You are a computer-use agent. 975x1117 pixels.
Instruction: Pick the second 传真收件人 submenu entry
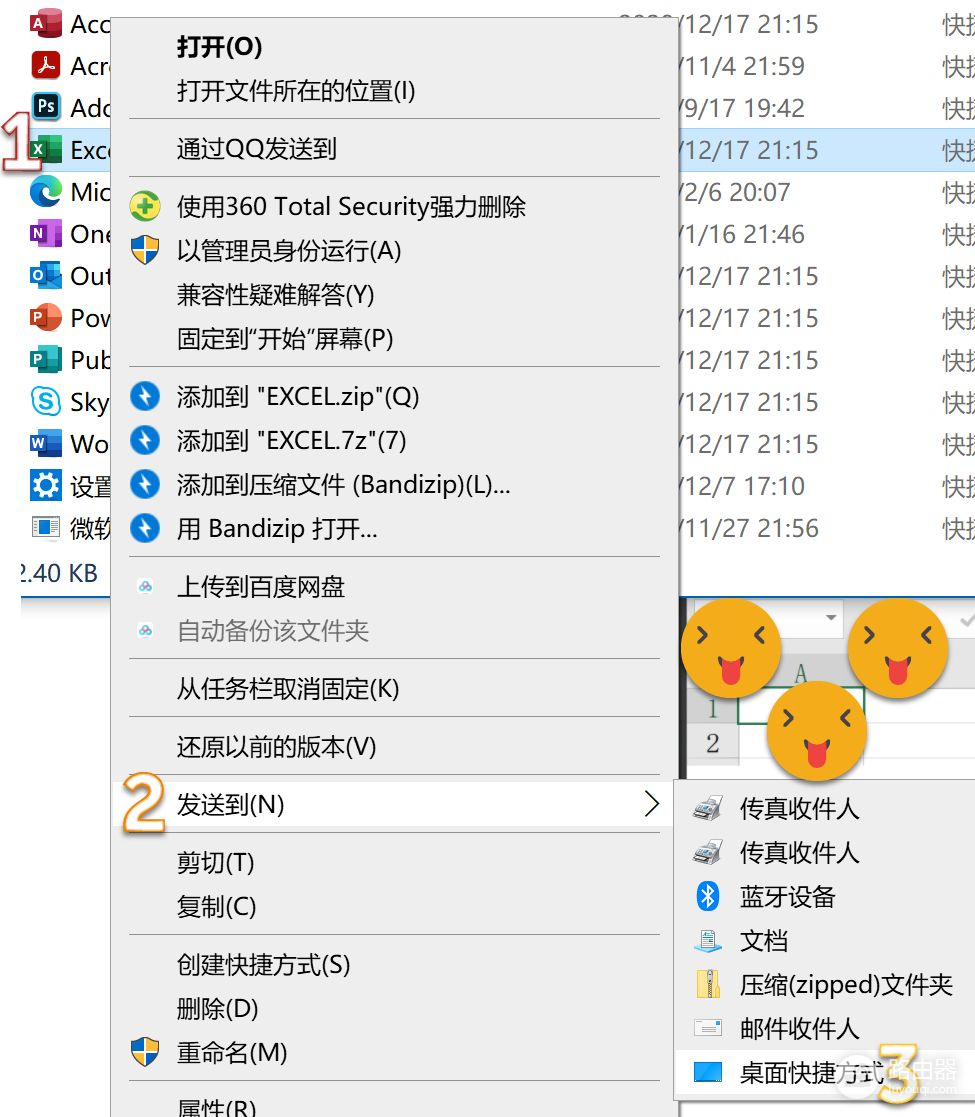click(799, 852)
